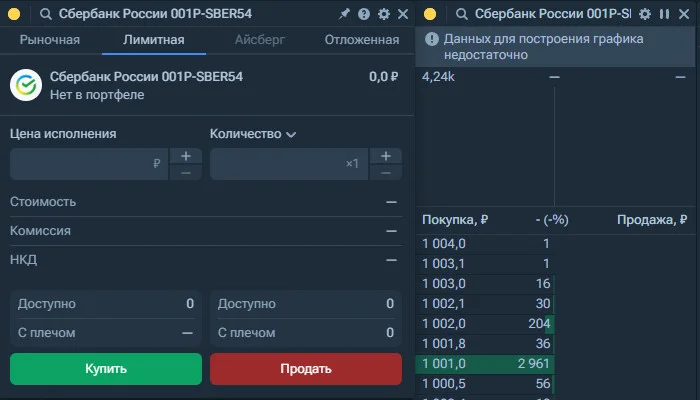The width and height of the screenshot is (700, 400).
Task: Click the Цена исполнения input field
Action: coord(89,164)
